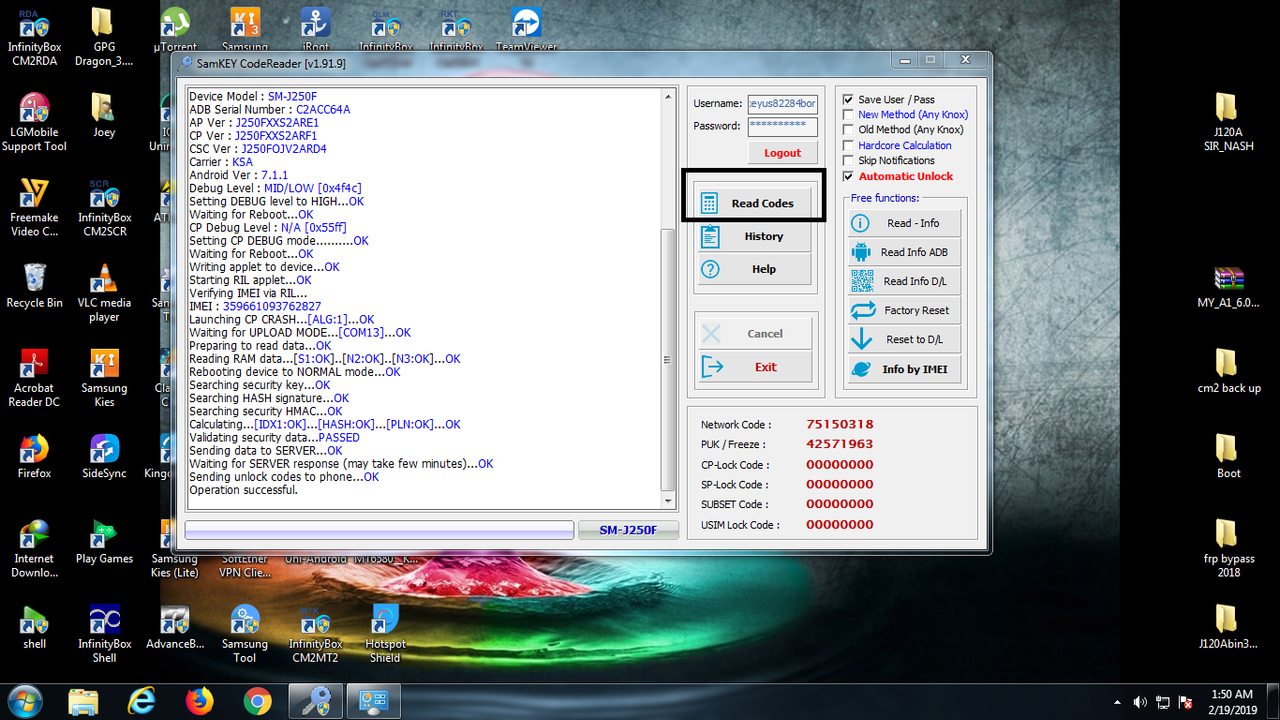Click Info by IMEI button

(x=904, y=369)
